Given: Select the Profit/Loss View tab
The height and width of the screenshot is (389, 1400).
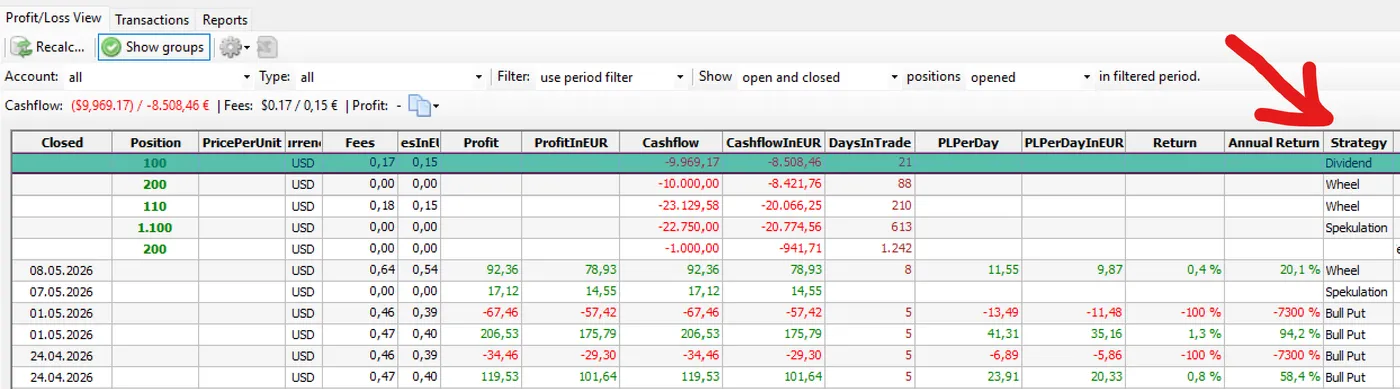Looking at the screenshot, I should pos(54,18).
